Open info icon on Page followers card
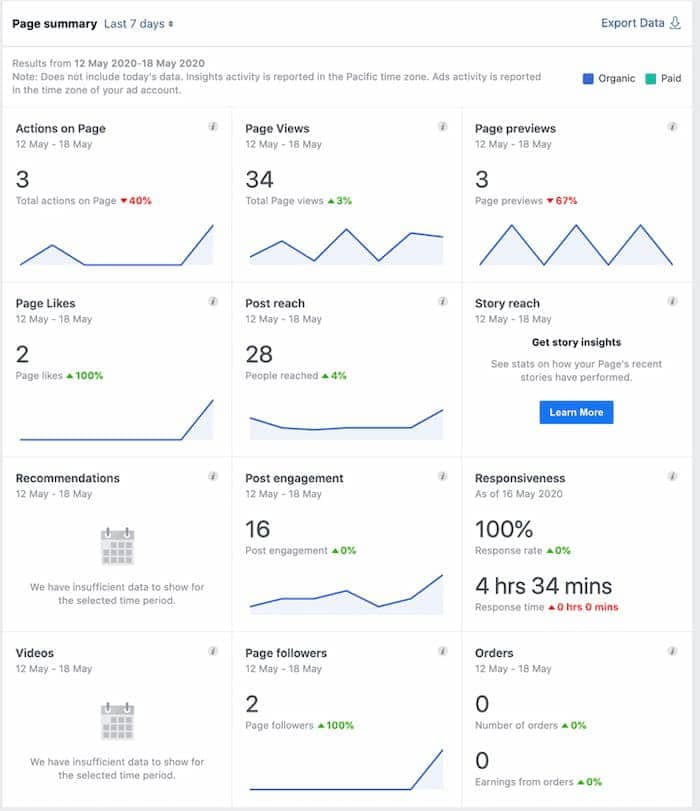 (442, 651)
